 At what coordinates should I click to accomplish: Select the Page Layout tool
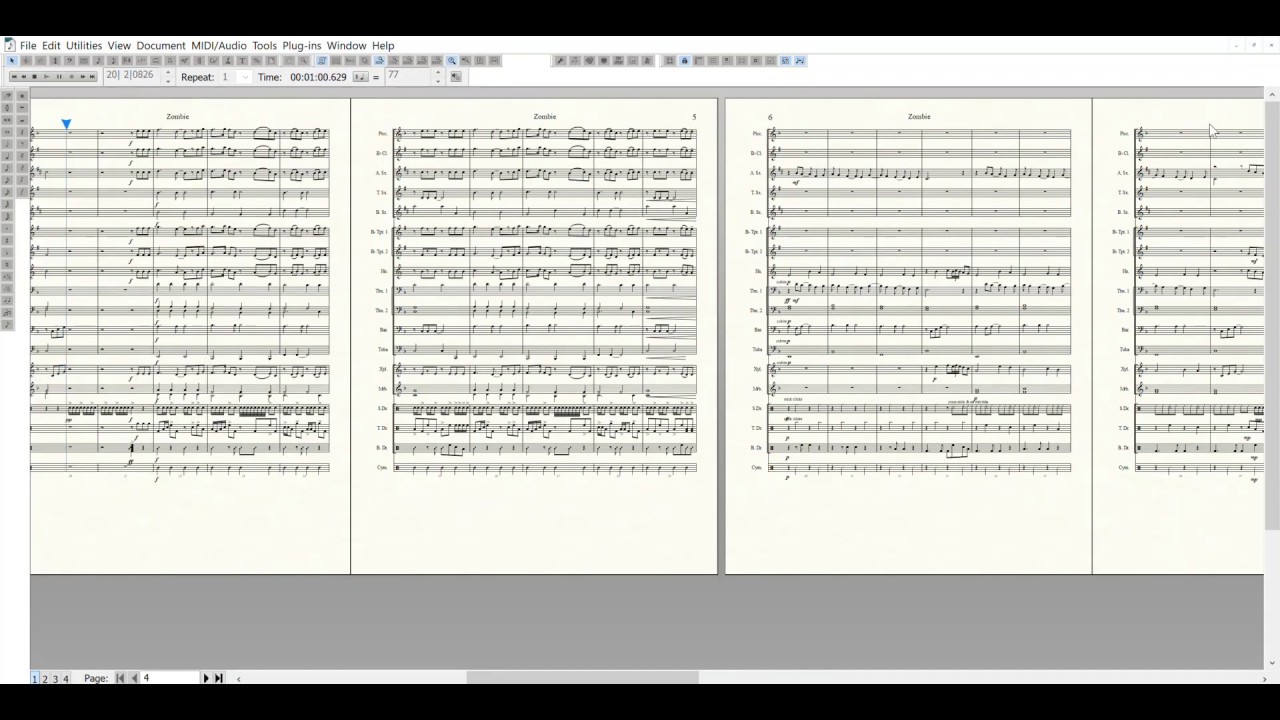[271, 60]
